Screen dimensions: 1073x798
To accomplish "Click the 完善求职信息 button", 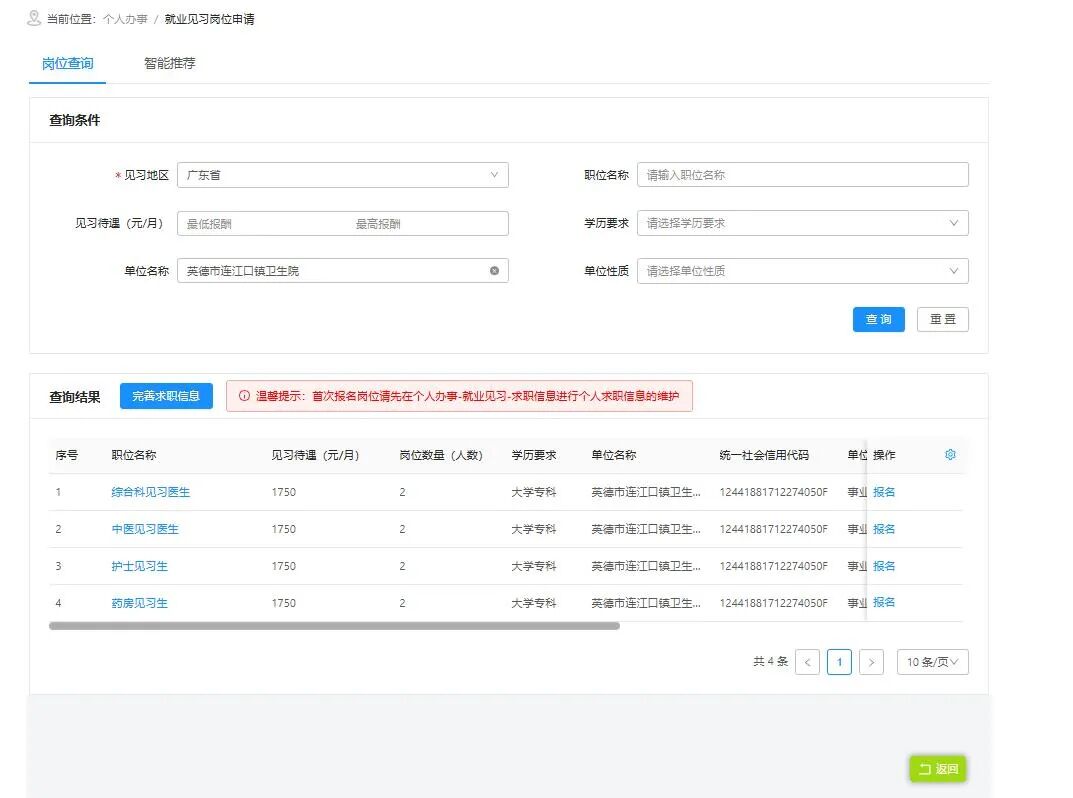I will (x=166, y=396).
